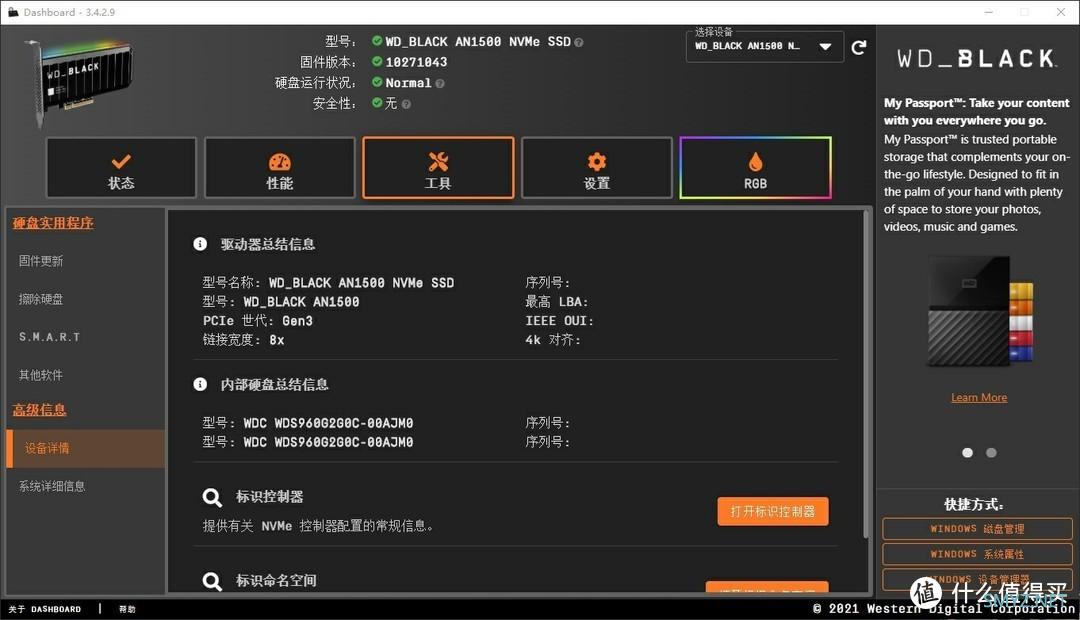Select second carousel dot in ad panel
Image resolution: width=1080 pixels, height=620 pixels.
coord(991,453)
